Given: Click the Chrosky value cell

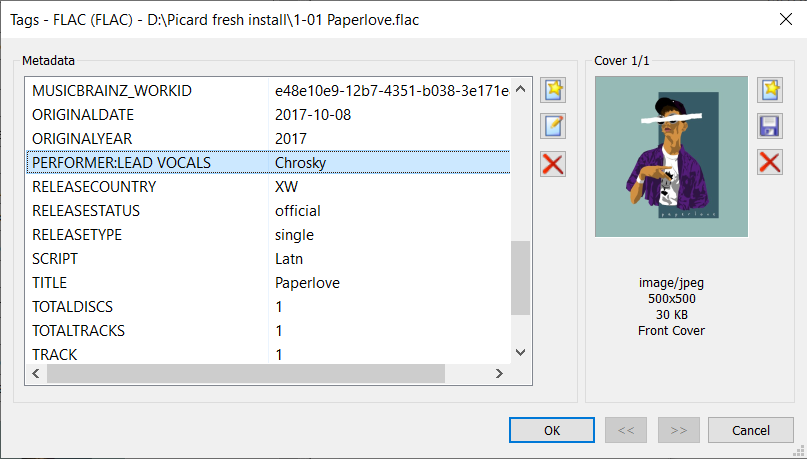Looking at the screenshot, I should [301, 163].
